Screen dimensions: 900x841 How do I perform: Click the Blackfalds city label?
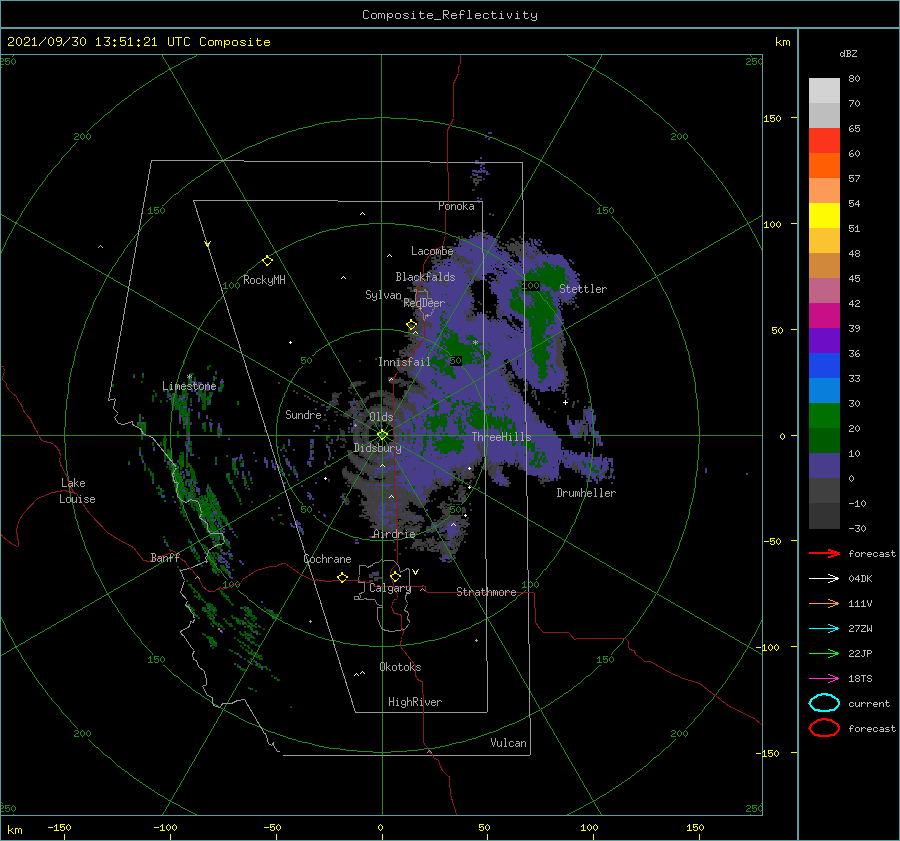[425, 277]
